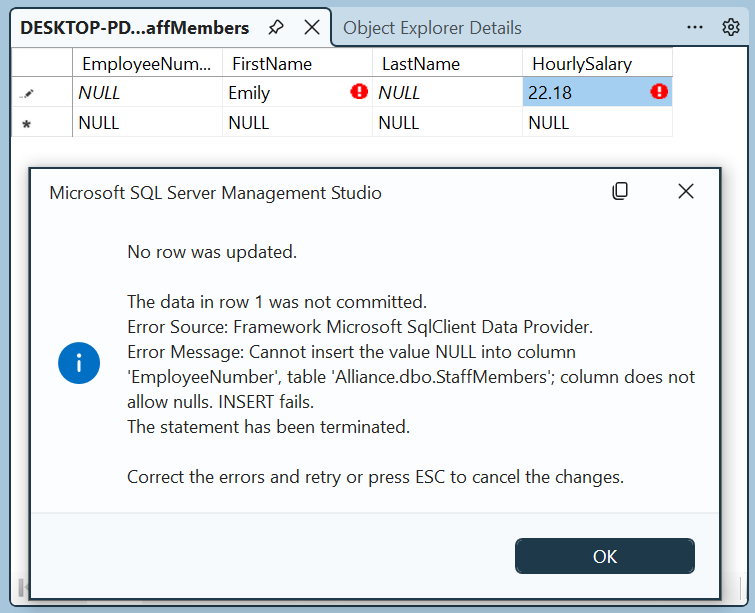Image resolution: width=755 pixels, height=613 pixels.
Task: Close the Management Studio error dialog
Action: coord(686,191)
